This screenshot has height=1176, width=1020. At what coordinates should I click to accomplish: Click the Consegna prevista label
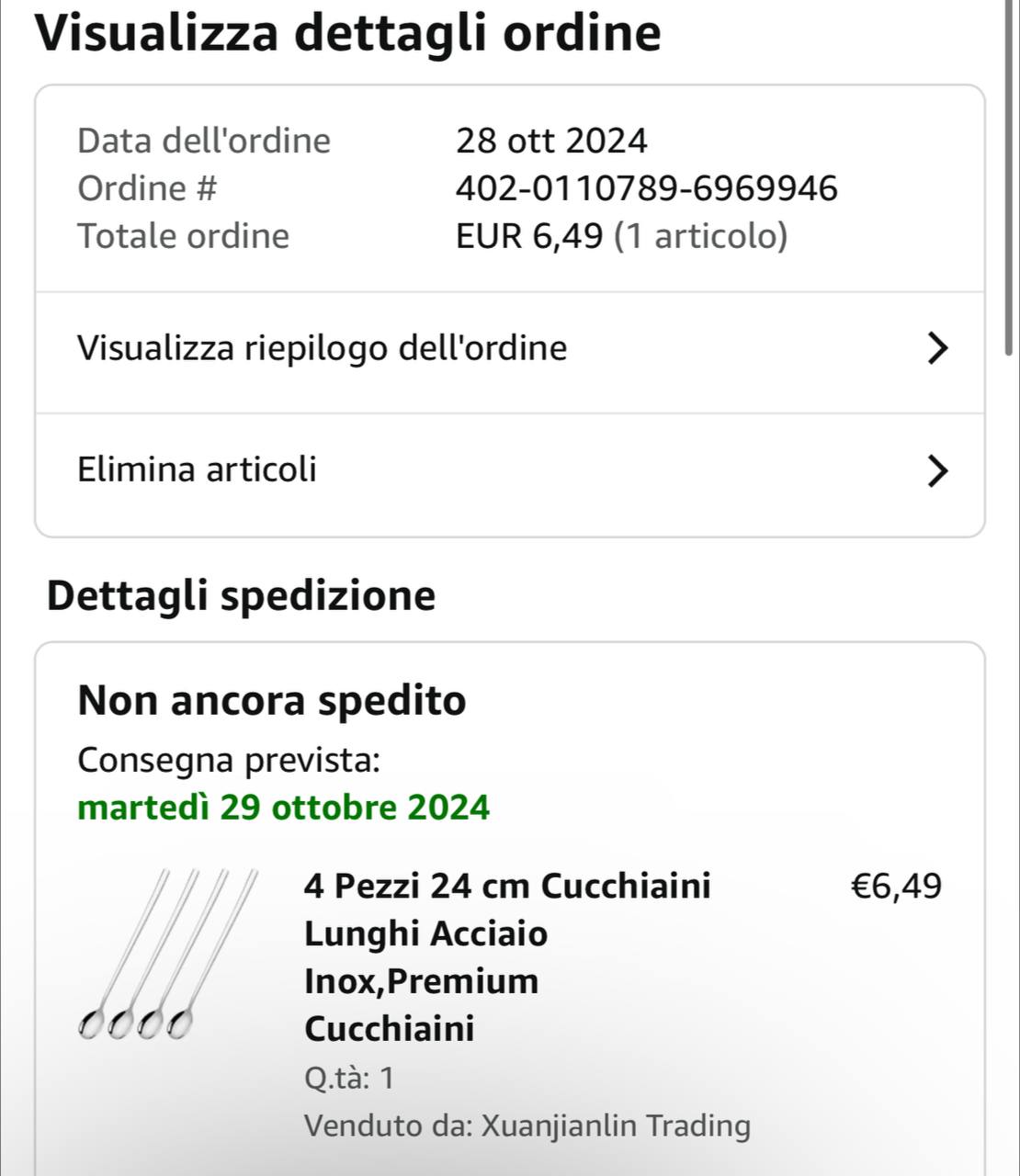pos(229,761)
